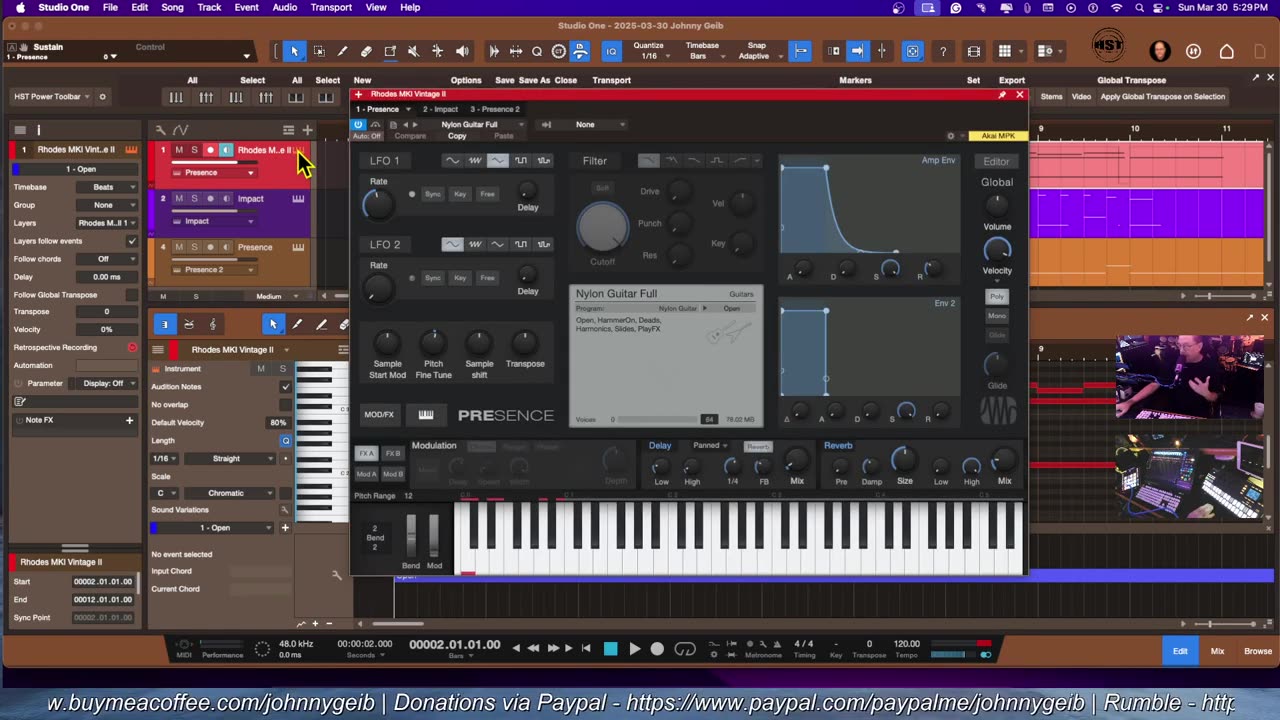Switch voice mode to Mono
Viewport: 1280px width, 720px height.
point(997,316)
